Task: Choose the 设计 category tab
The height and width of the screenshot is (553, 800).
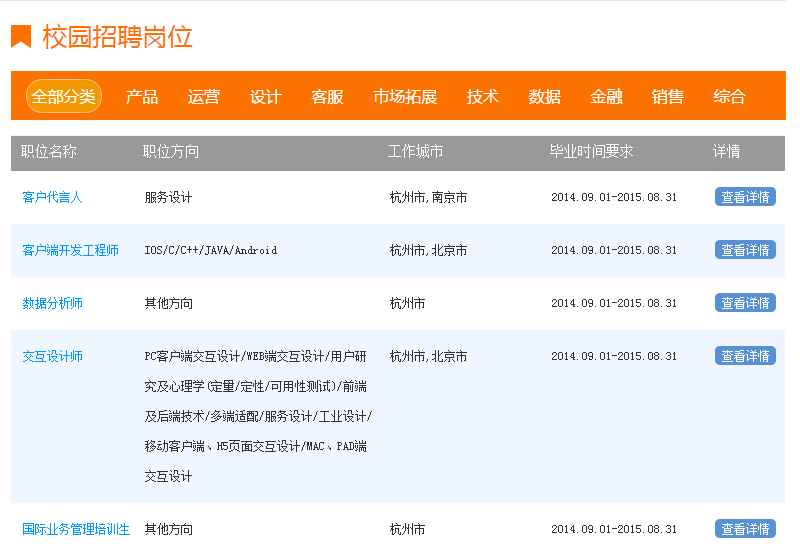Action: [265, 96]
